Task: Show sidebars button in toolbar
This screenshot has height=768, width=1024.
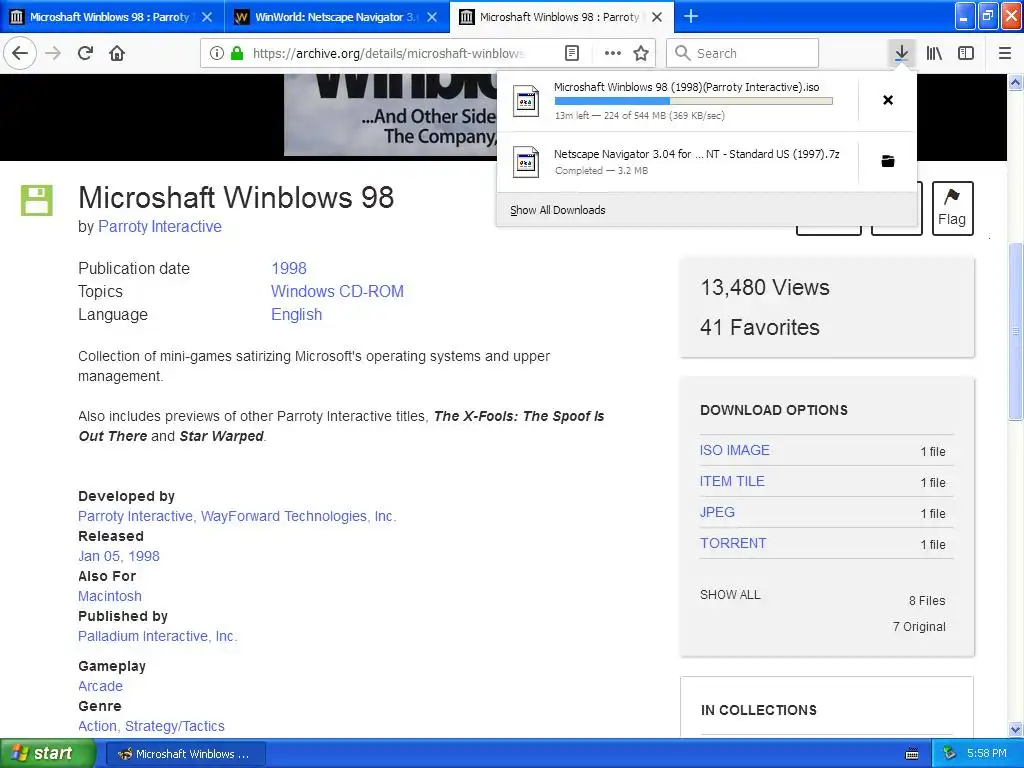Action: tap(966, 53)
